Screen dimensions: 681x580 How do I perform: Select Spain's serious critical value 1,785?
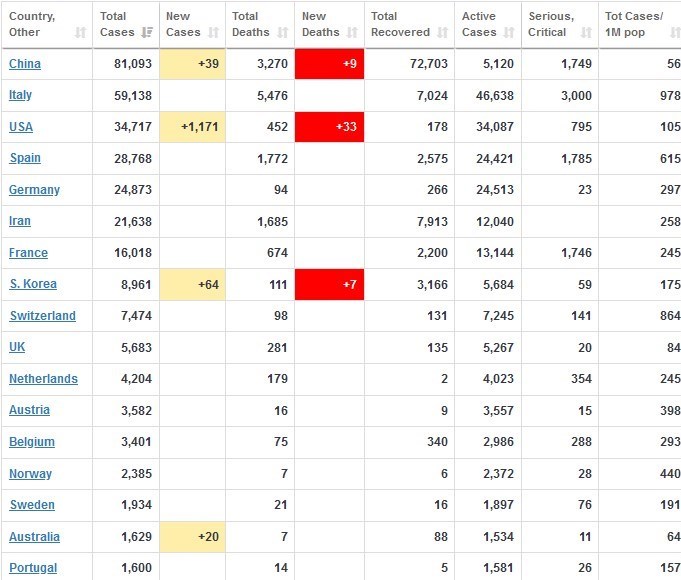tap(576, 159)
